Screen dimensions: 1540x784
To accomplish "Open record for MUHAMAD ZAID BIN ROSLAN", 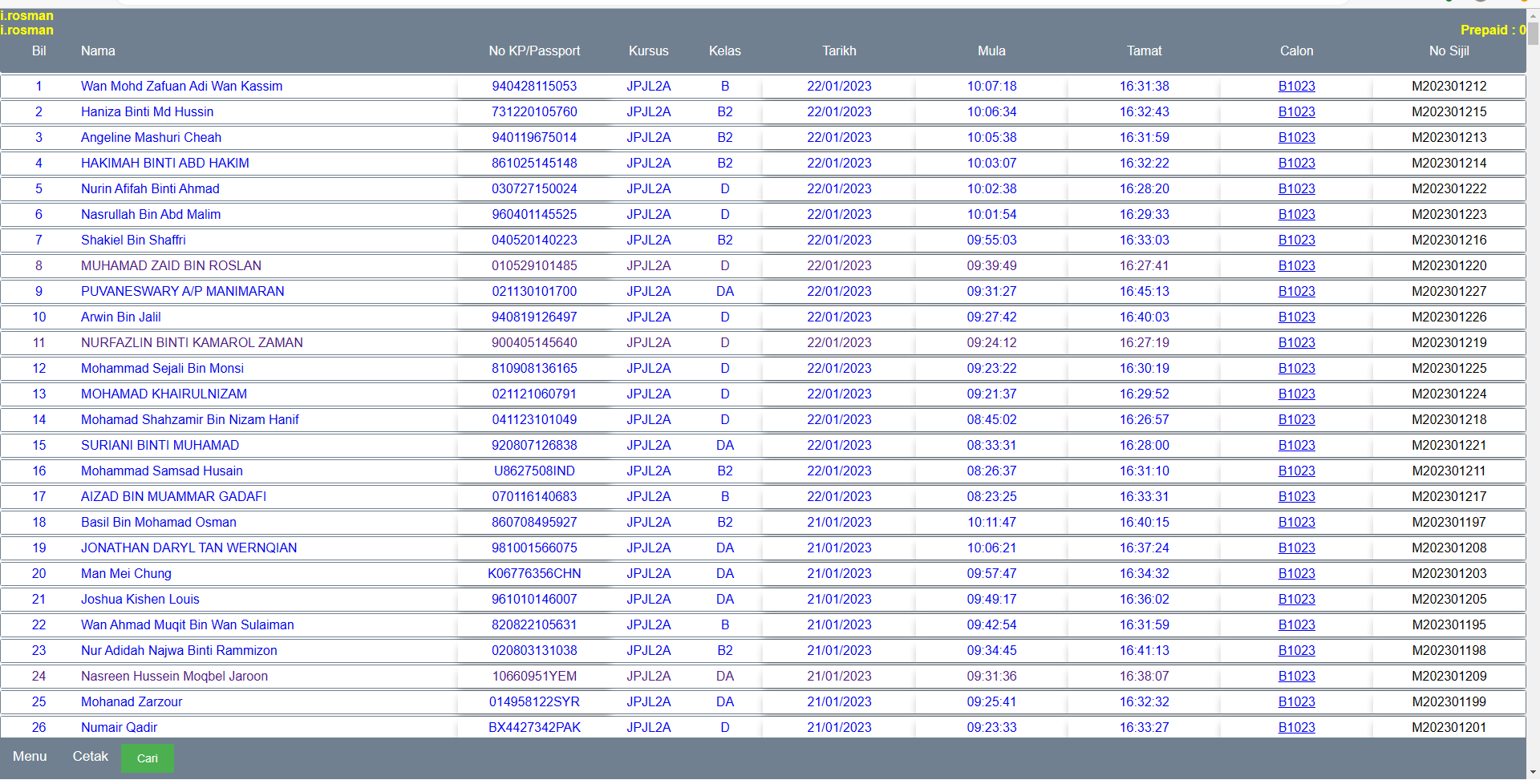I will click(x=171, y=265).
